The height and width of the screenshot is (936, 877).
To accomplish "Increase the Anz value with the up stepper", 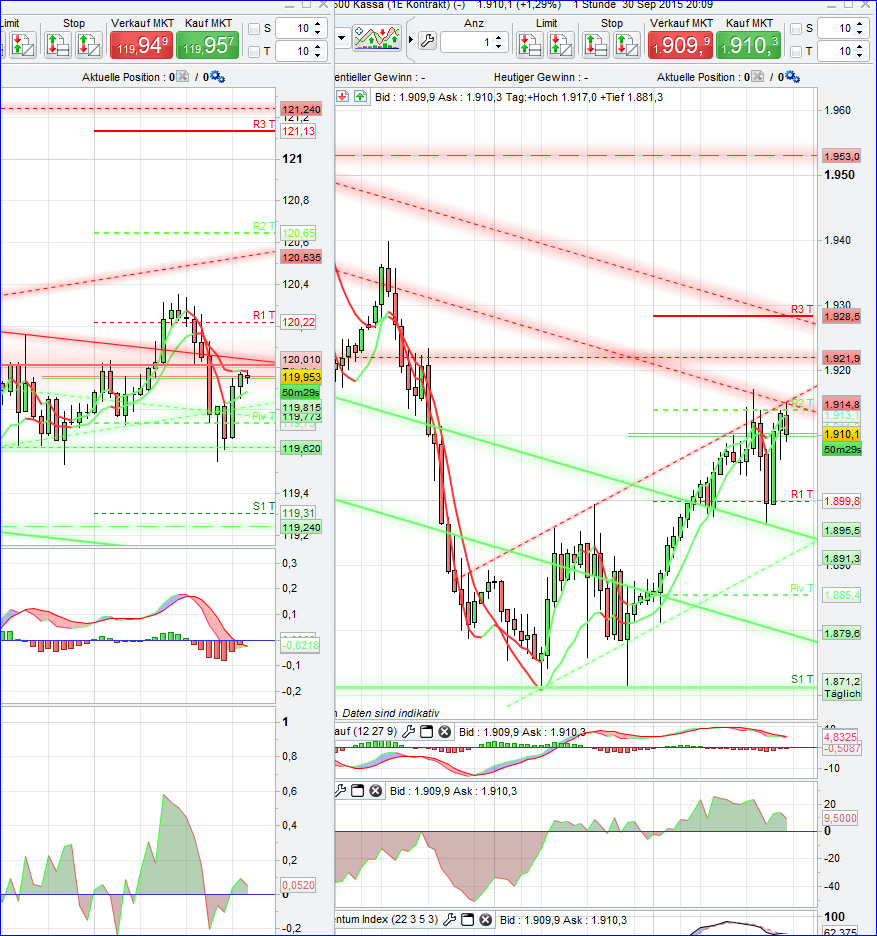I will tap(498, 37).
